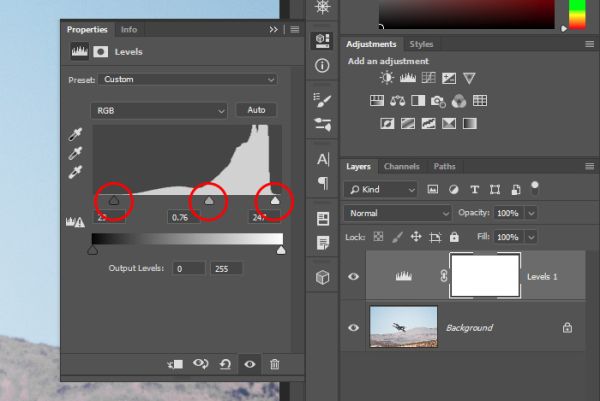
Task: Add an Invert adjustment
Action: [x=387, y=124]
